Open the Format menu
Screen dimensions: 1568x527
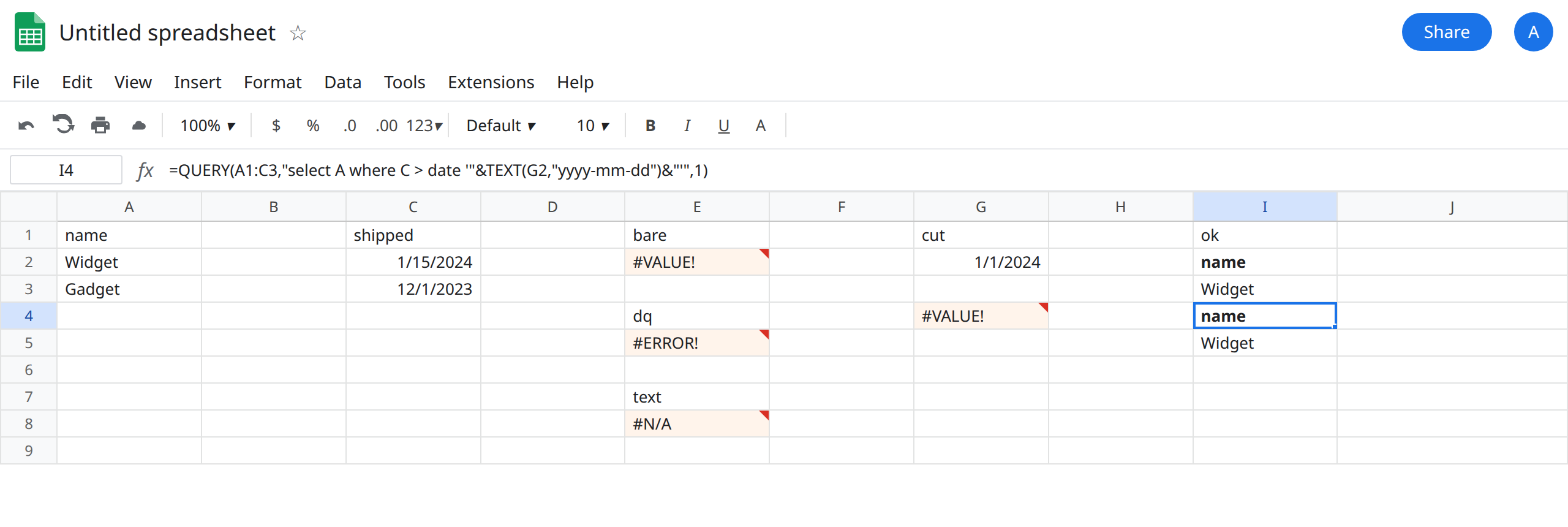(x=273, y=82)
